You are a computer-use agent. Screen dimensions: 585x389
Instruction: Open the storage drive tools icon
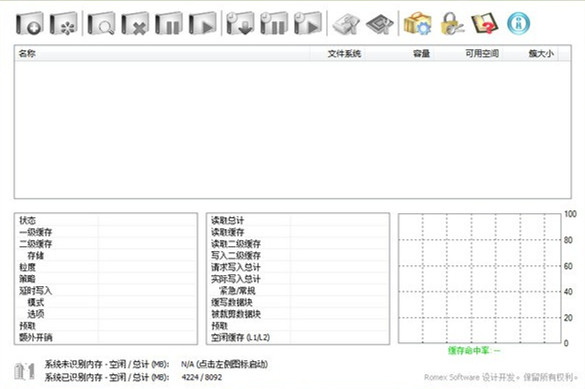click(x=346, y=24)
